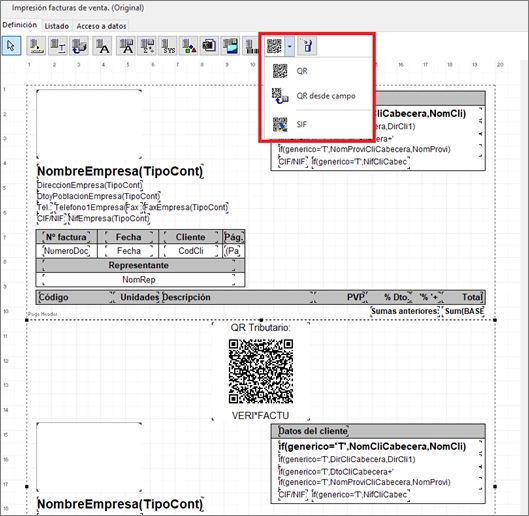
Task: Select the Pág. column header
Action: pos(233,237)
